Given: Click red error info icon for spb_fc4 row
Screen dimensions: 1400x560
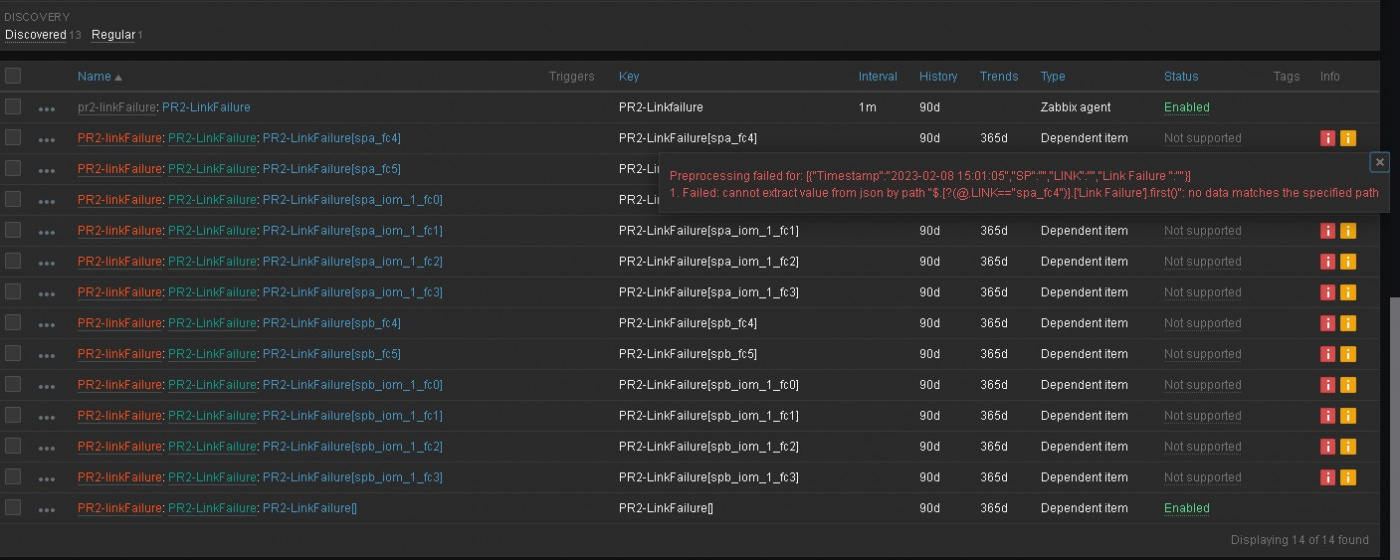Looking at the screenshot, I should click(1327, 323).
